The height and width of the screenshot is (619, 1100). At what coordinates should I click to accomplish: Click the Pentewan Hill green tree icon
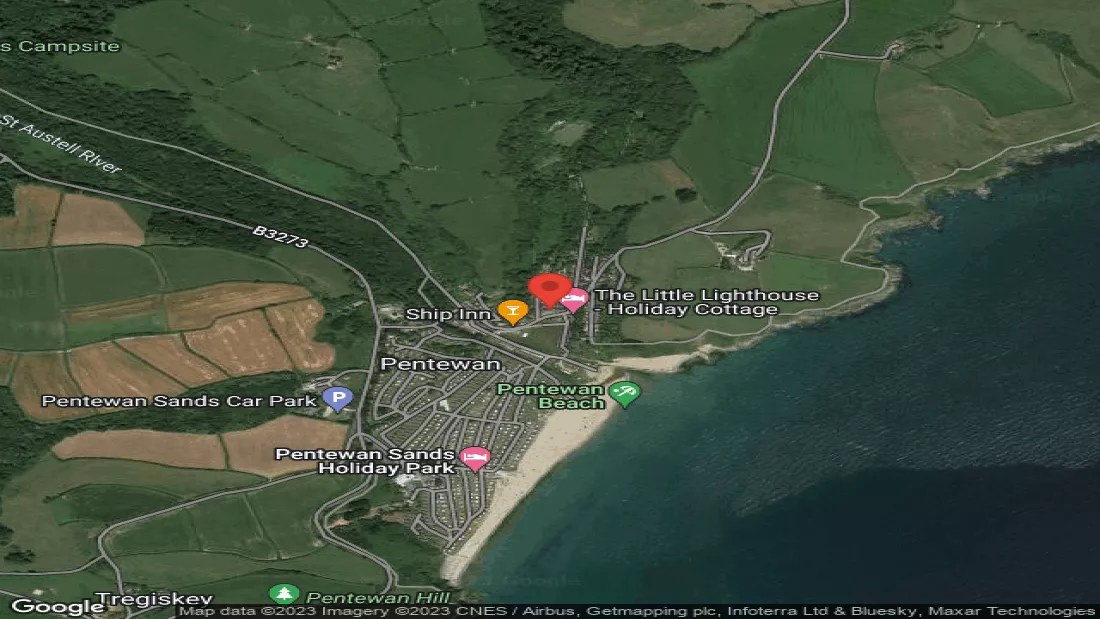tap(285, 595)
